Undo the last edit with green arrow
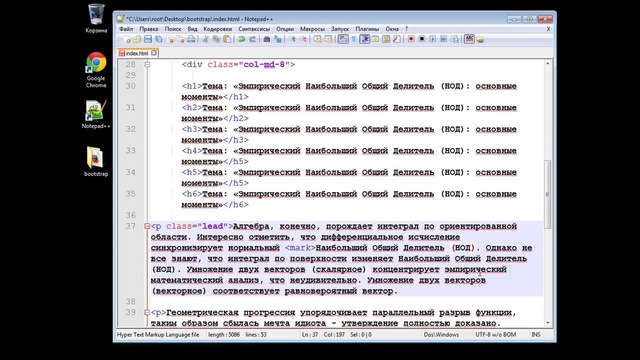This screenshot has width=640, height=360. click(x=242, y=39)
